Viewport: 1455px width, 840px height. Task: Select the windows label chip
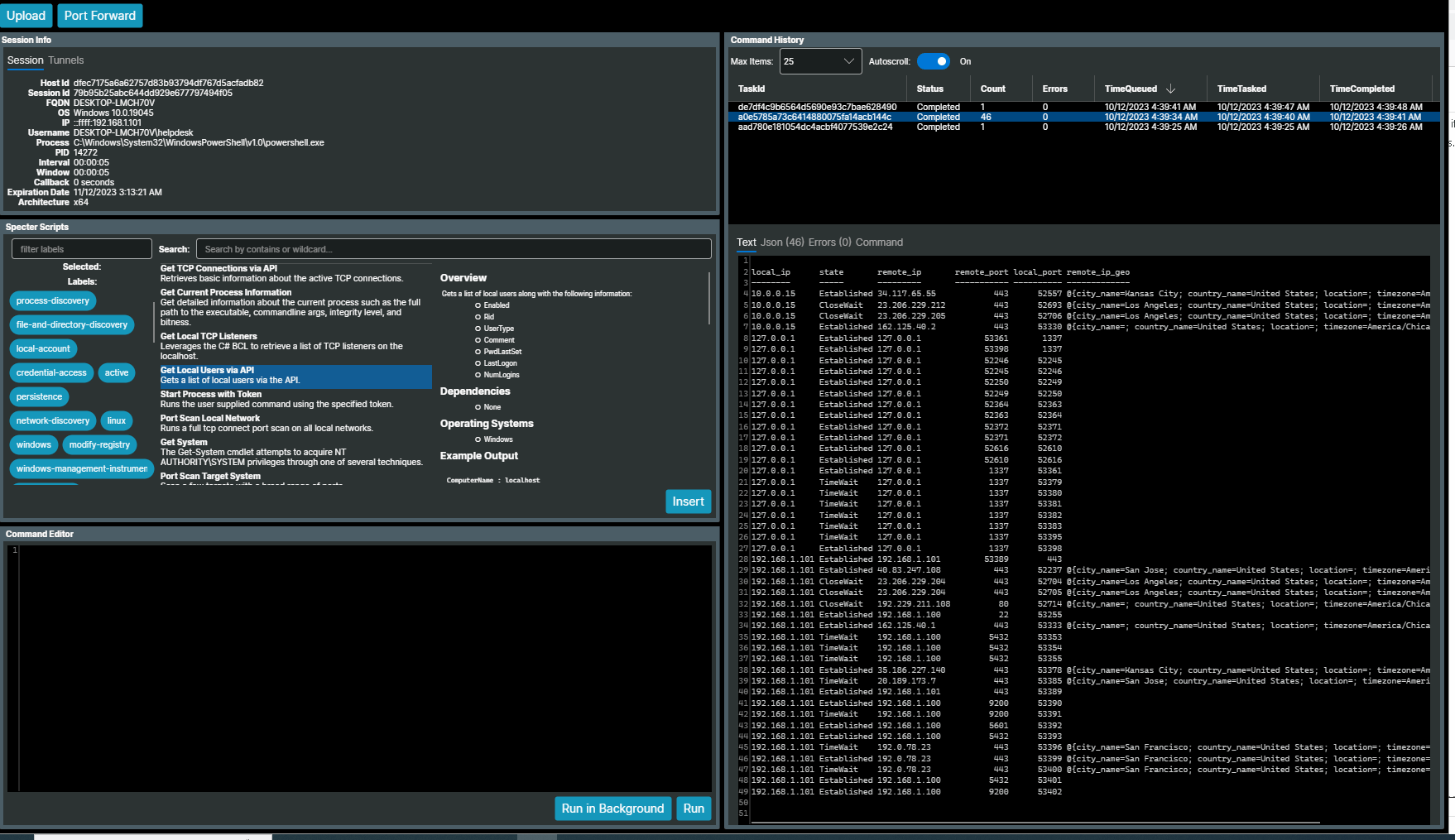tap(34, 444)
